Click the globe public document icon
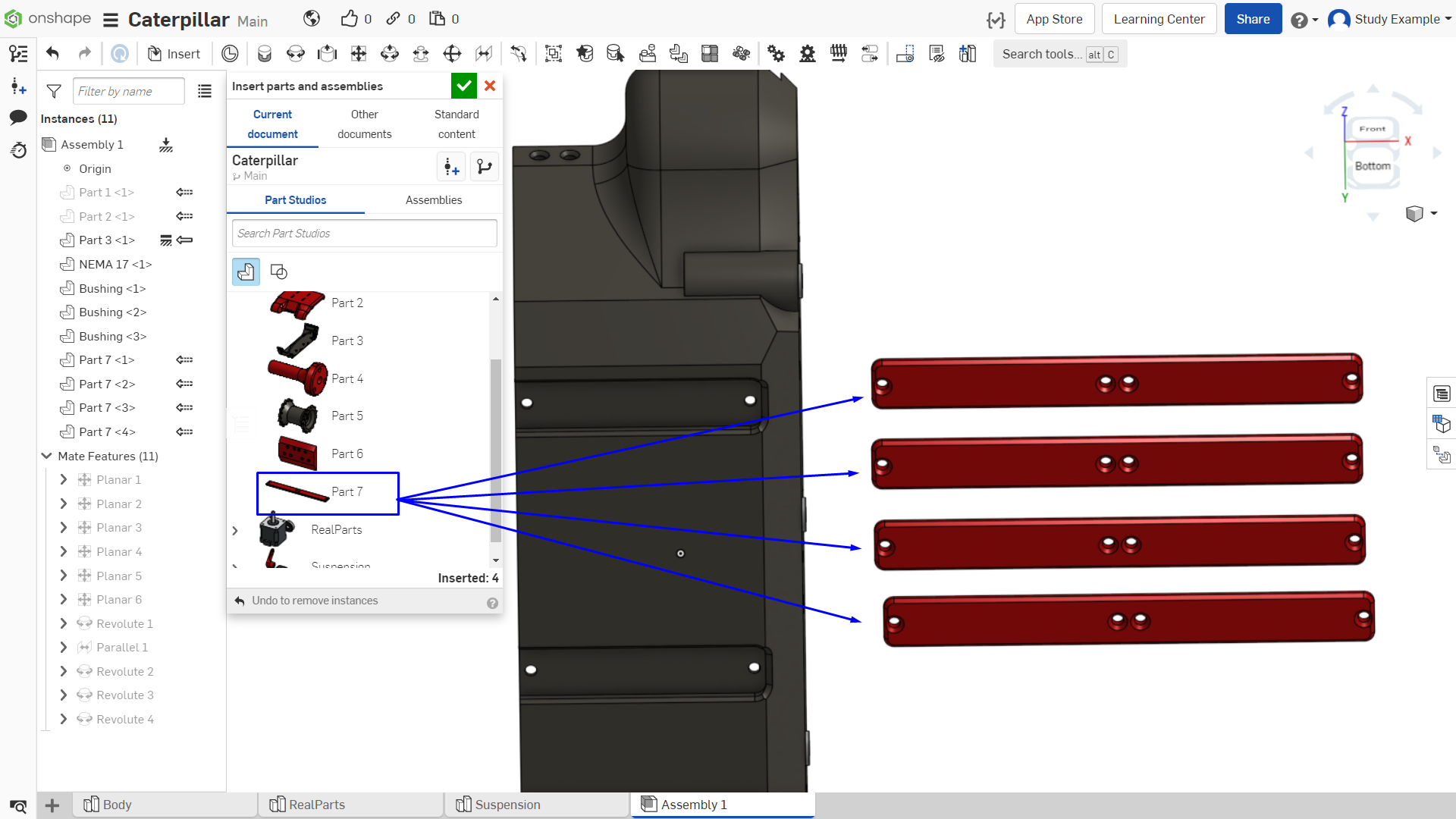1456x819 pixels. (x=312, y=19)
